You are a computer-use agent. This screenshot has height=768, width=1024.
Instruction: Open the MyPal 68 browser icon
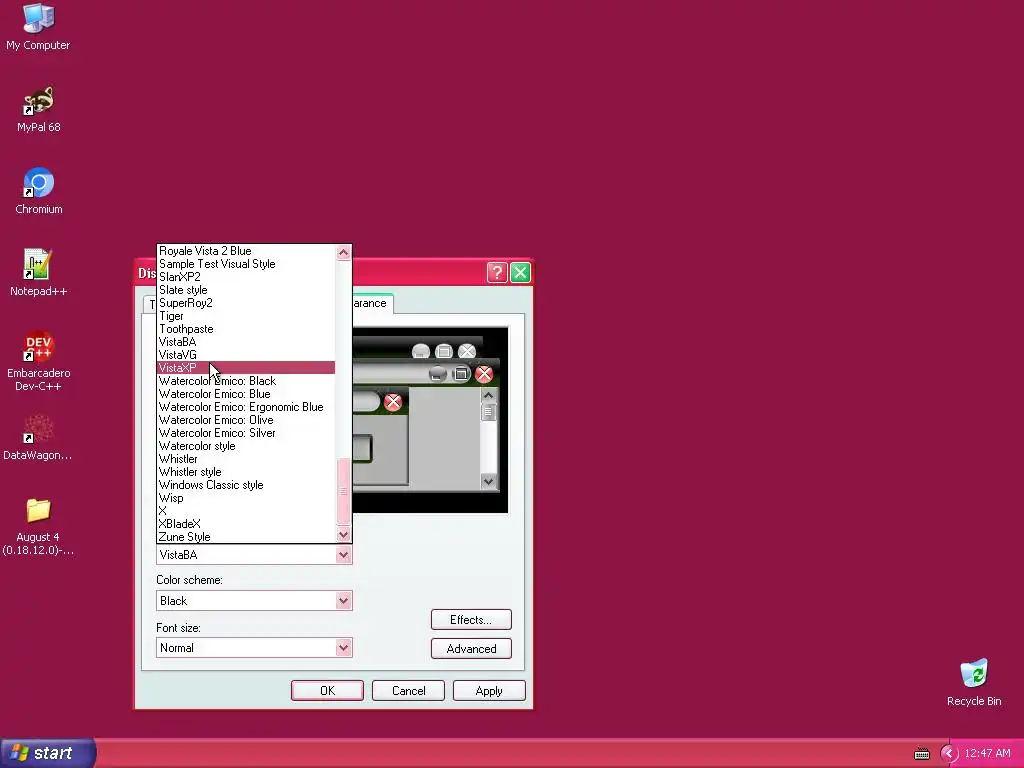coord(39,108)
